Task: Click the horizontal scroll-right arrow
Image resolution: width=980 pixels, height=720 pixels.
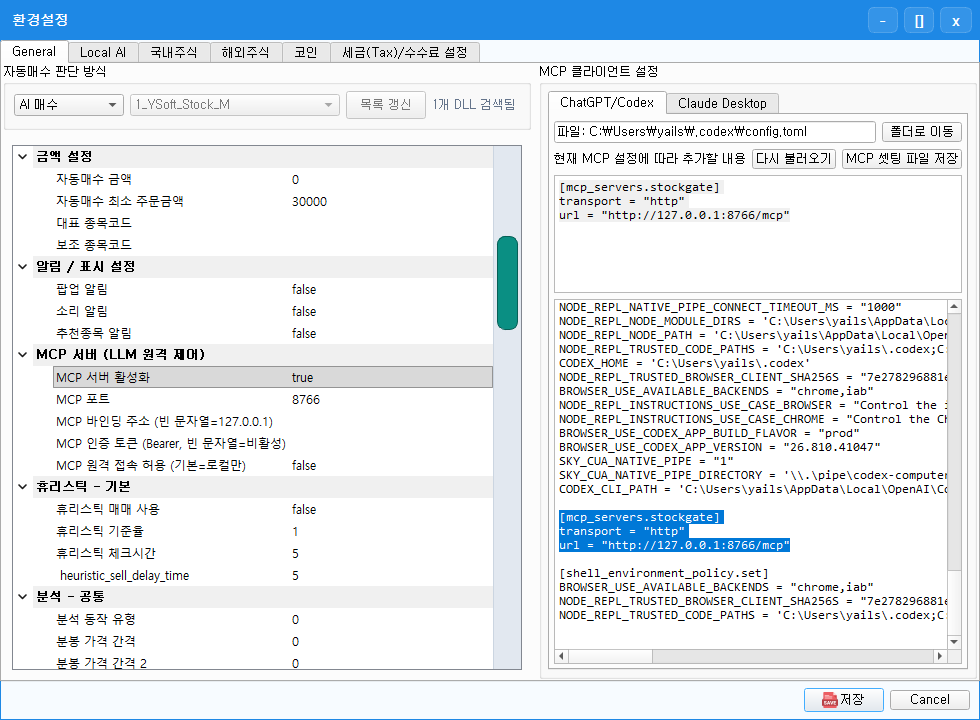Action: [x=939, y=656]
